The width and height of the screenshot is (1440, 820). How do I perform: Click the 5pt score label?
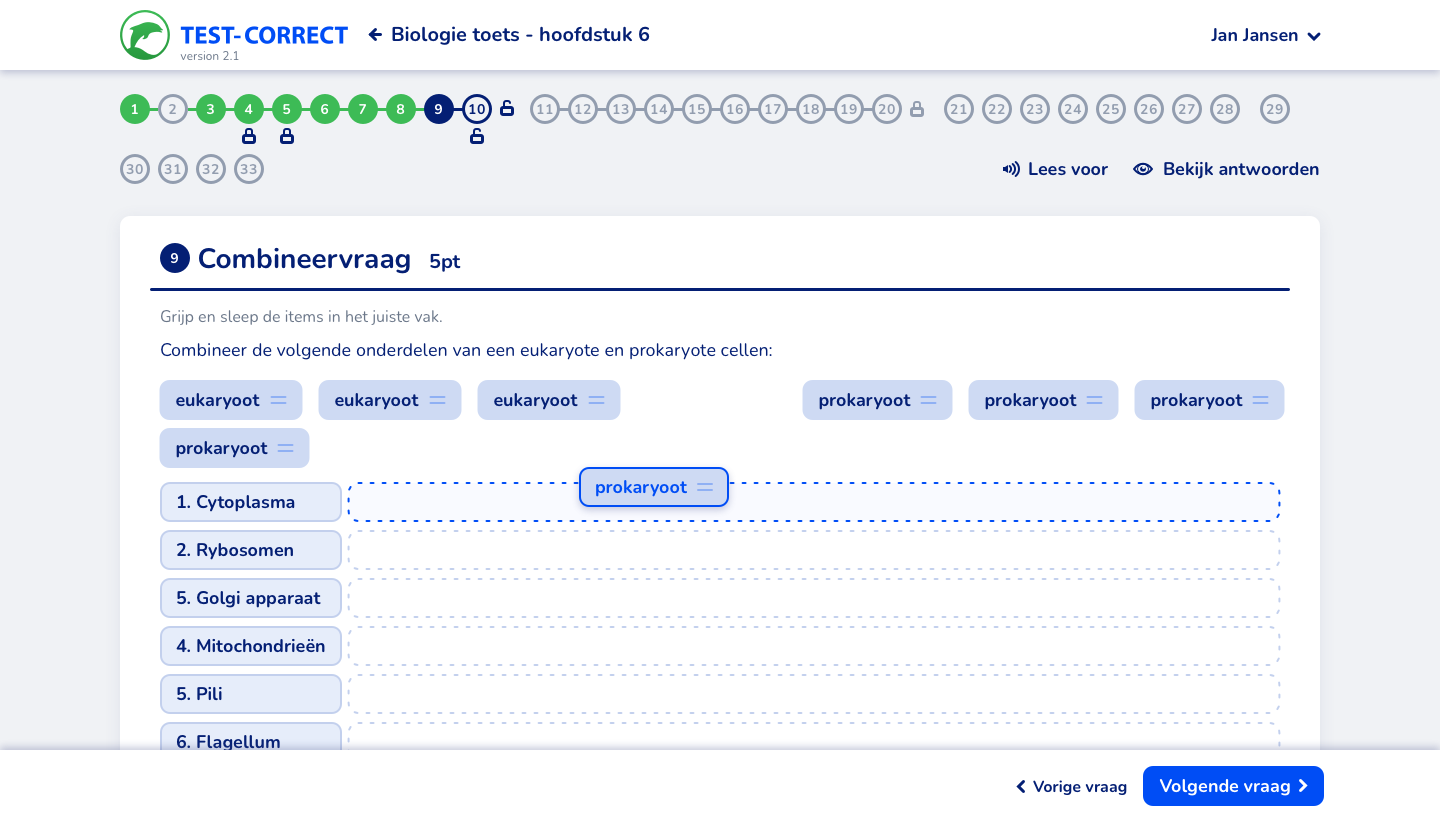pyautogui.click(x=445, y=262)
